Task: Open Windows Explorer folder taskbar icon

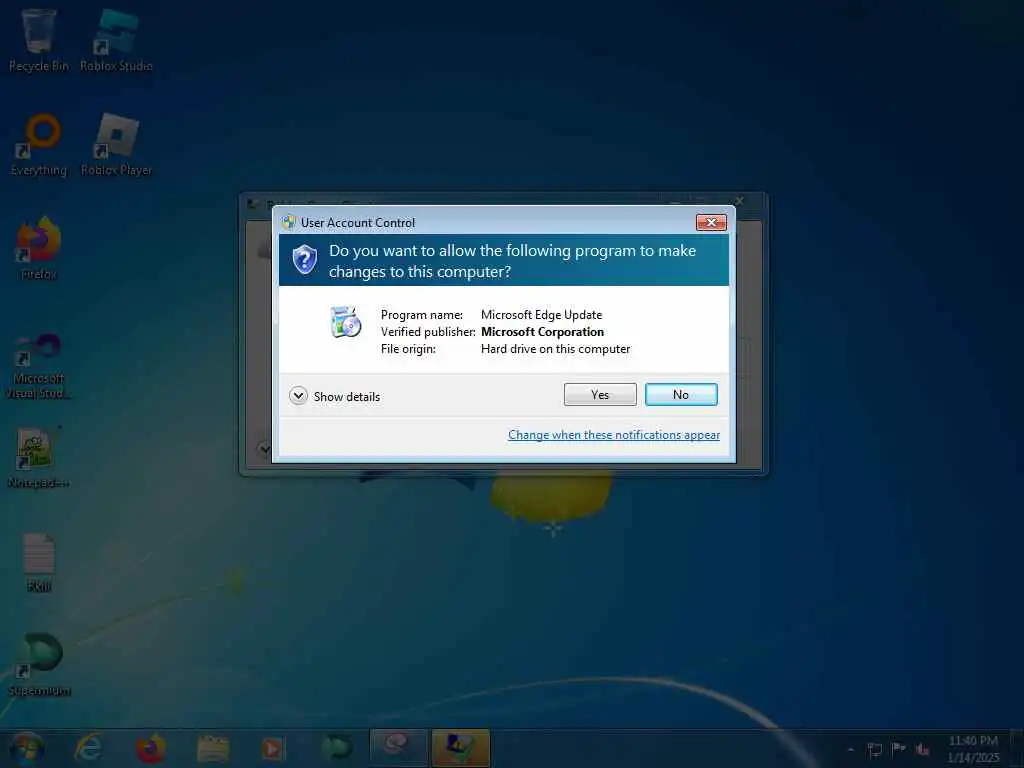Action: [x=213, y=748]
